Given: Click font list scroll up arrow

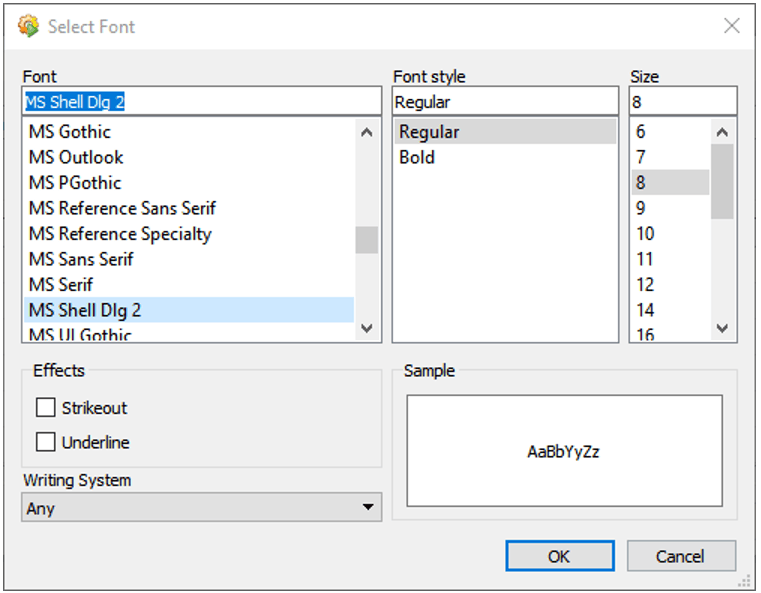Looking at the screenshot, I should pyautogui.click(x=367, y=132).
